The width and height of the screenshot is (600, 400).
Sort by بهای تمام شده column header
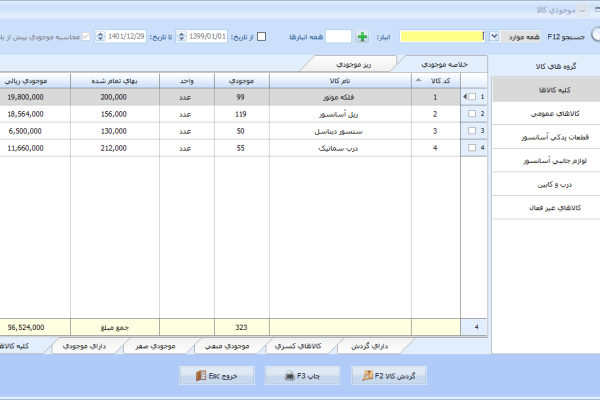coord(114,81)
